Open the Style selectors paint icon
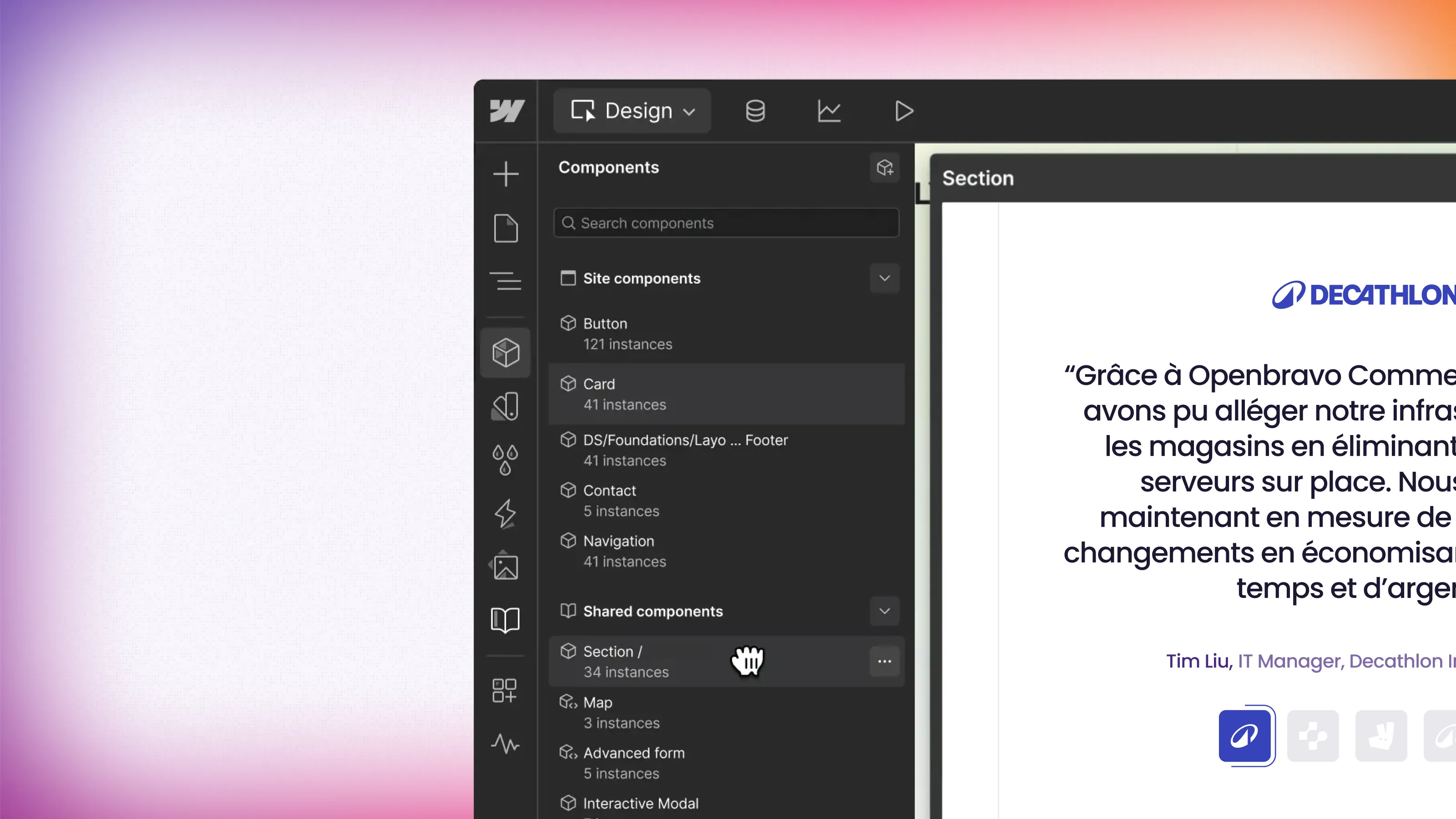The width and height of the screenshot is (1456, 819). pyautogui.click(x=506, y=406)
